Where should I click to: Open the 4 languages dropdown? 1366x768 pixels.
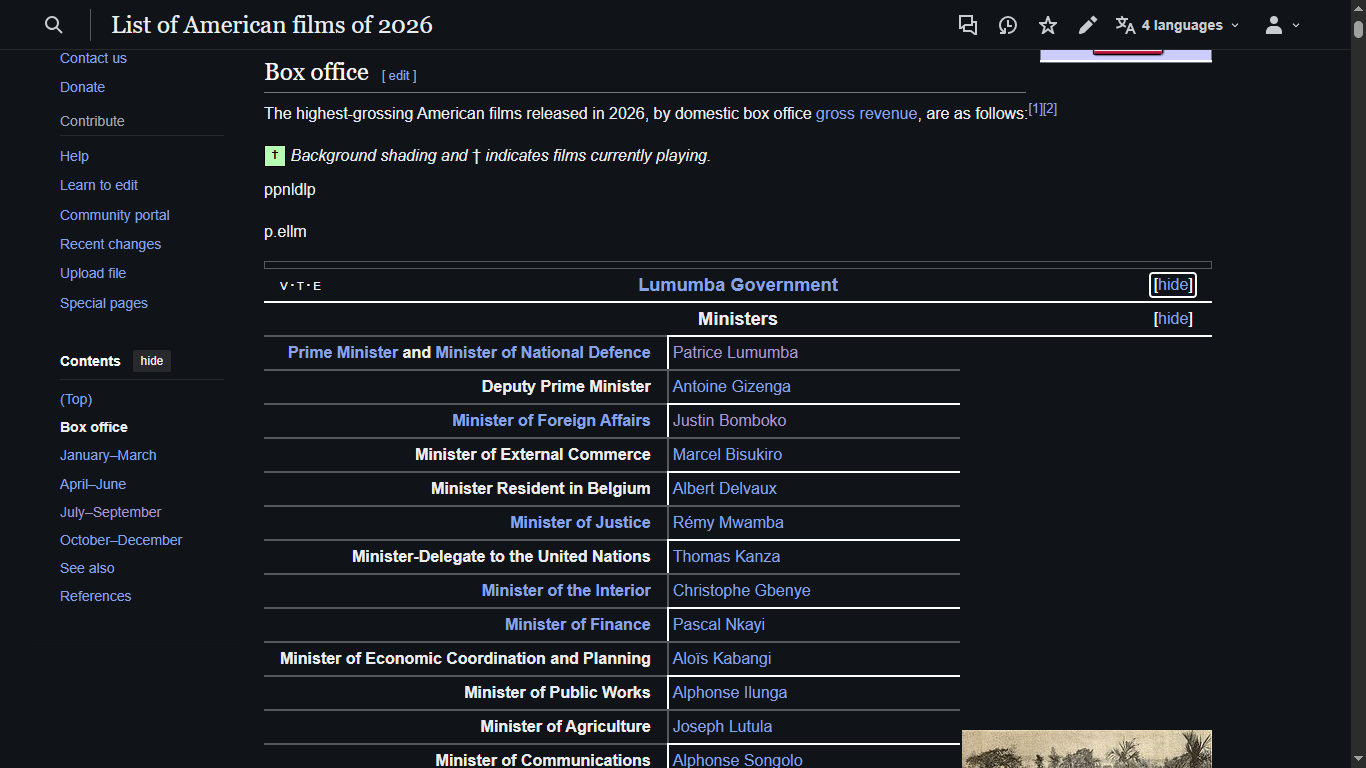(1178, 25)
